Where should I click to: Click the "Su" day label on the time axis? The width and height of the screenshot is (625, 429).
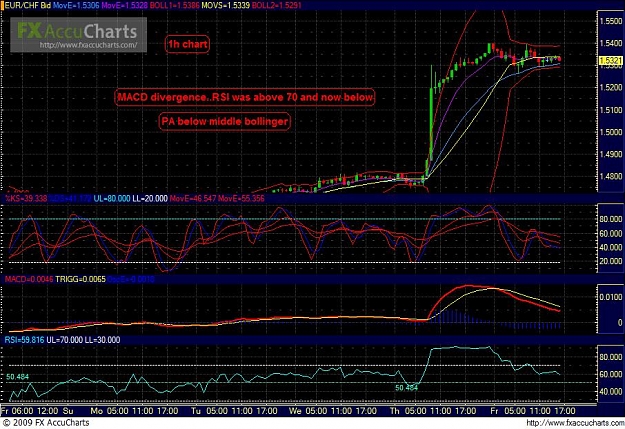68,411
